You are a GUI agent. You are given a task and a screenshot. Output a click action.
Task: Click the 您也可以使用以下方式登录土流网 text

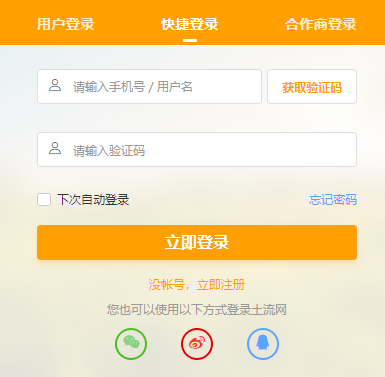(x=197, y=310)
